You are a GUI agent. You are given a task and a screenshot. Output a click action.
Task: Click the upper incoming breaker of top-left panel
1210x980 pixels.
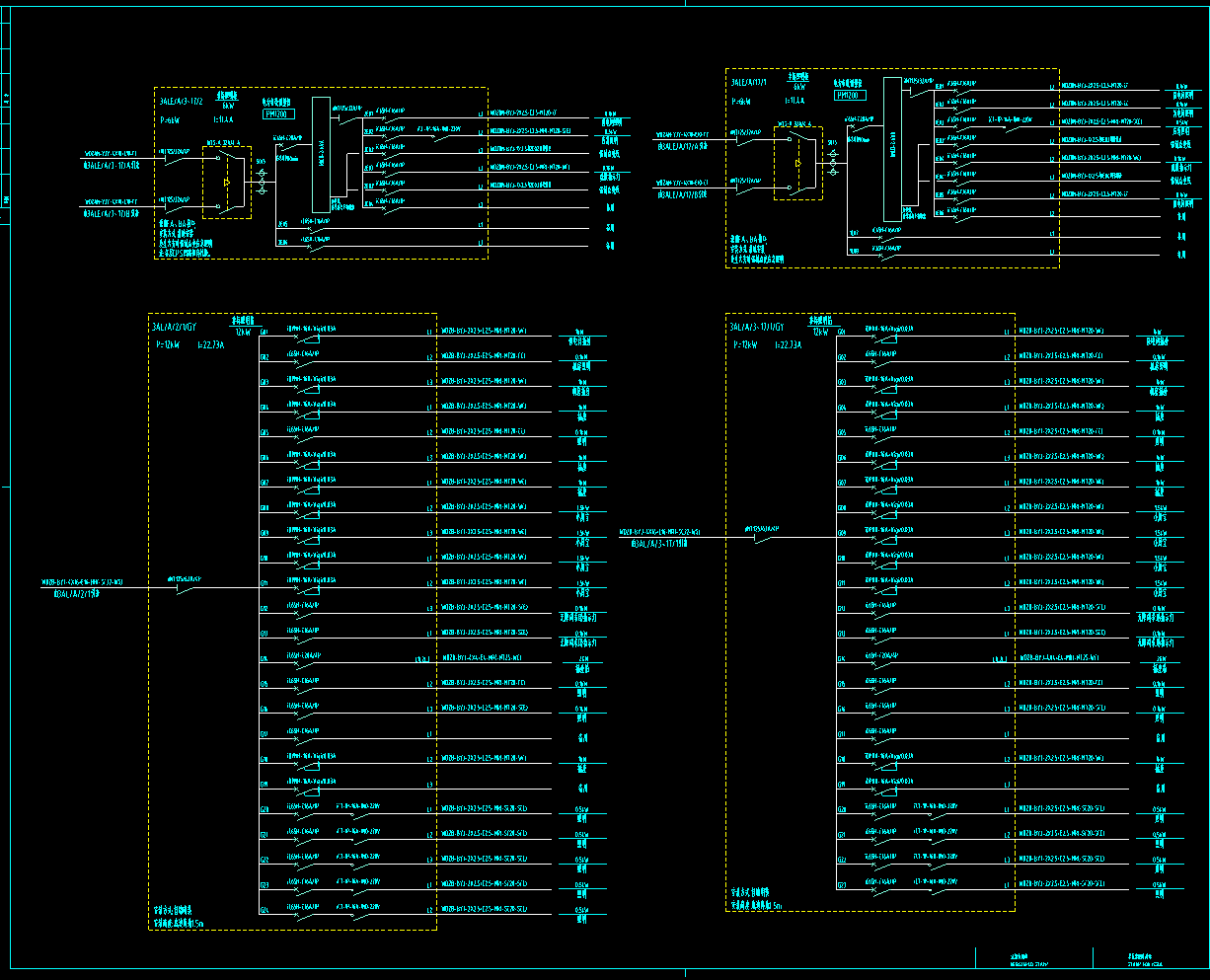[x=177, y=160]
